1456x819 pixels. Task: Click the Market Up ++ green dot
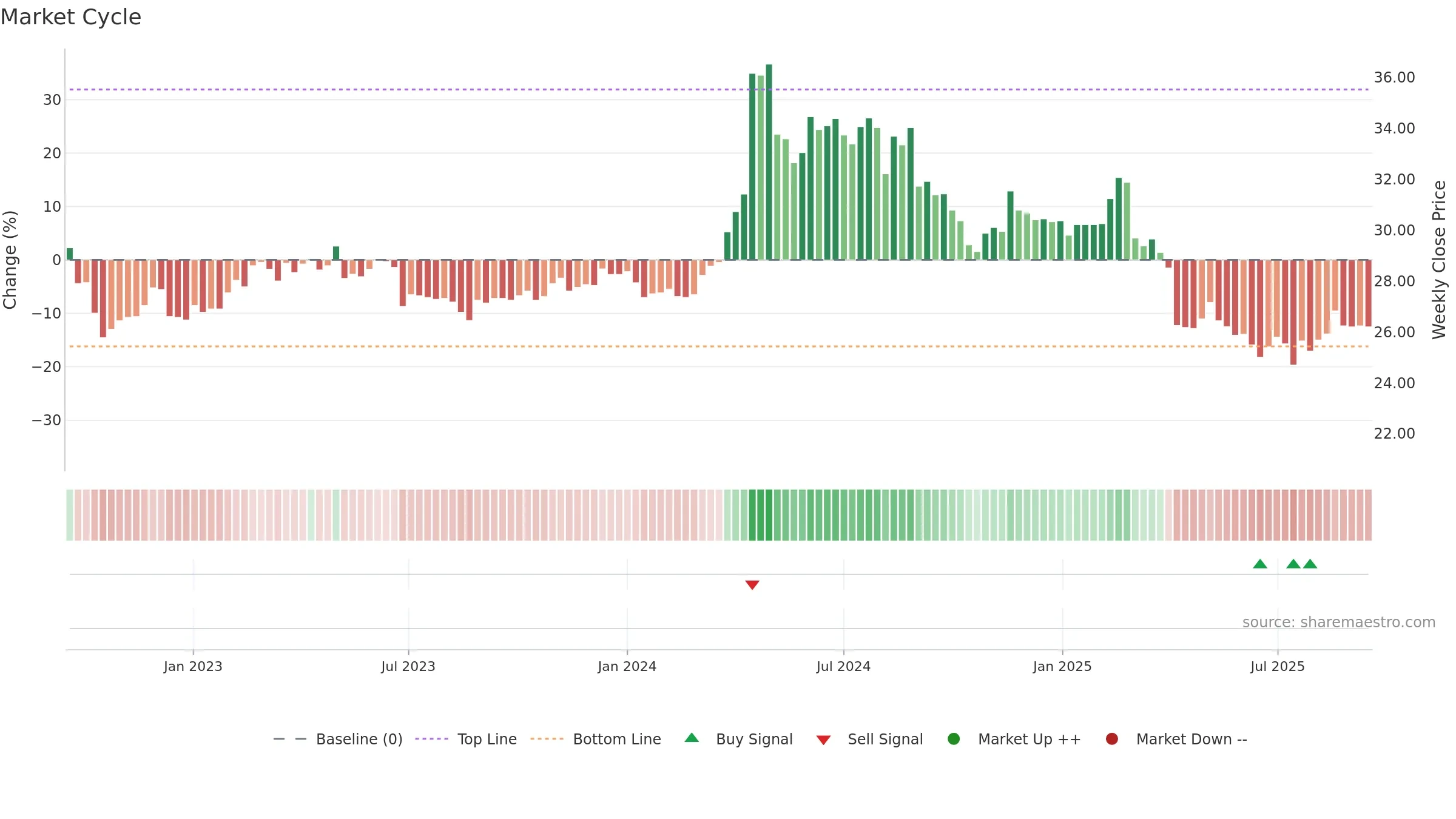tap(954, 739)
